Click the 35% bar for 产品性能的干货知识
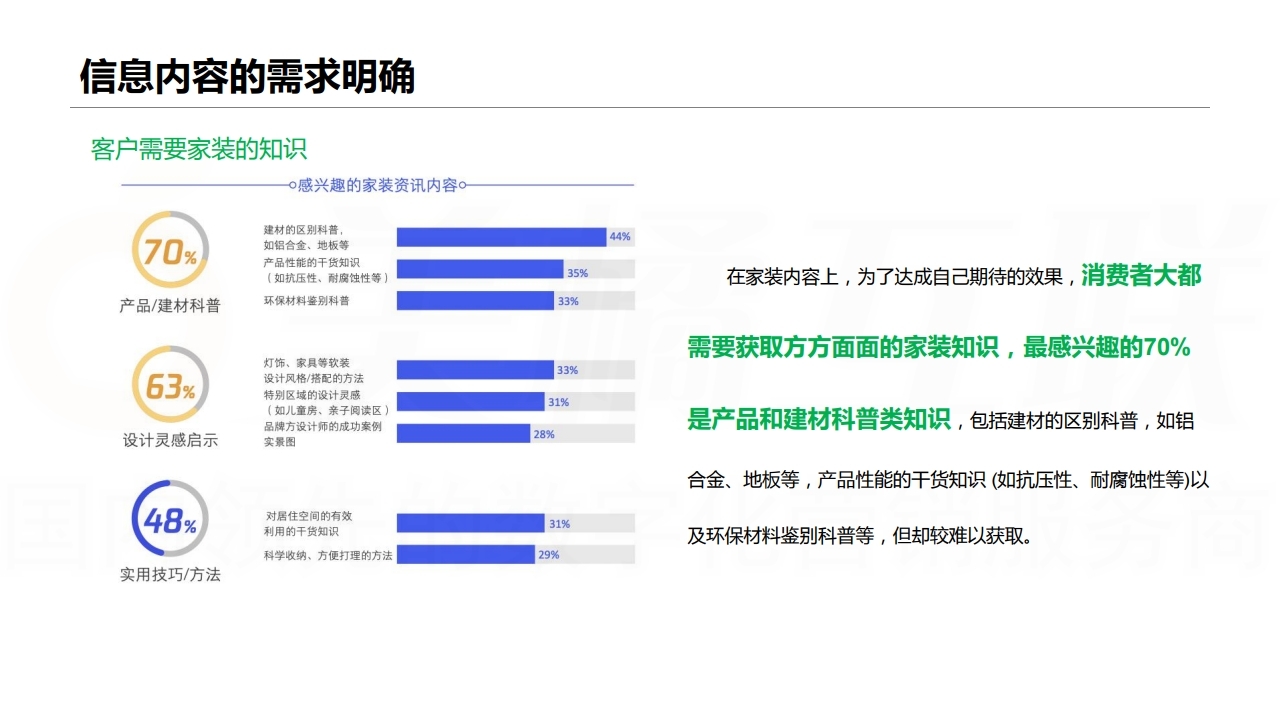Screen dimensions: 1280x720 point(480,269)
